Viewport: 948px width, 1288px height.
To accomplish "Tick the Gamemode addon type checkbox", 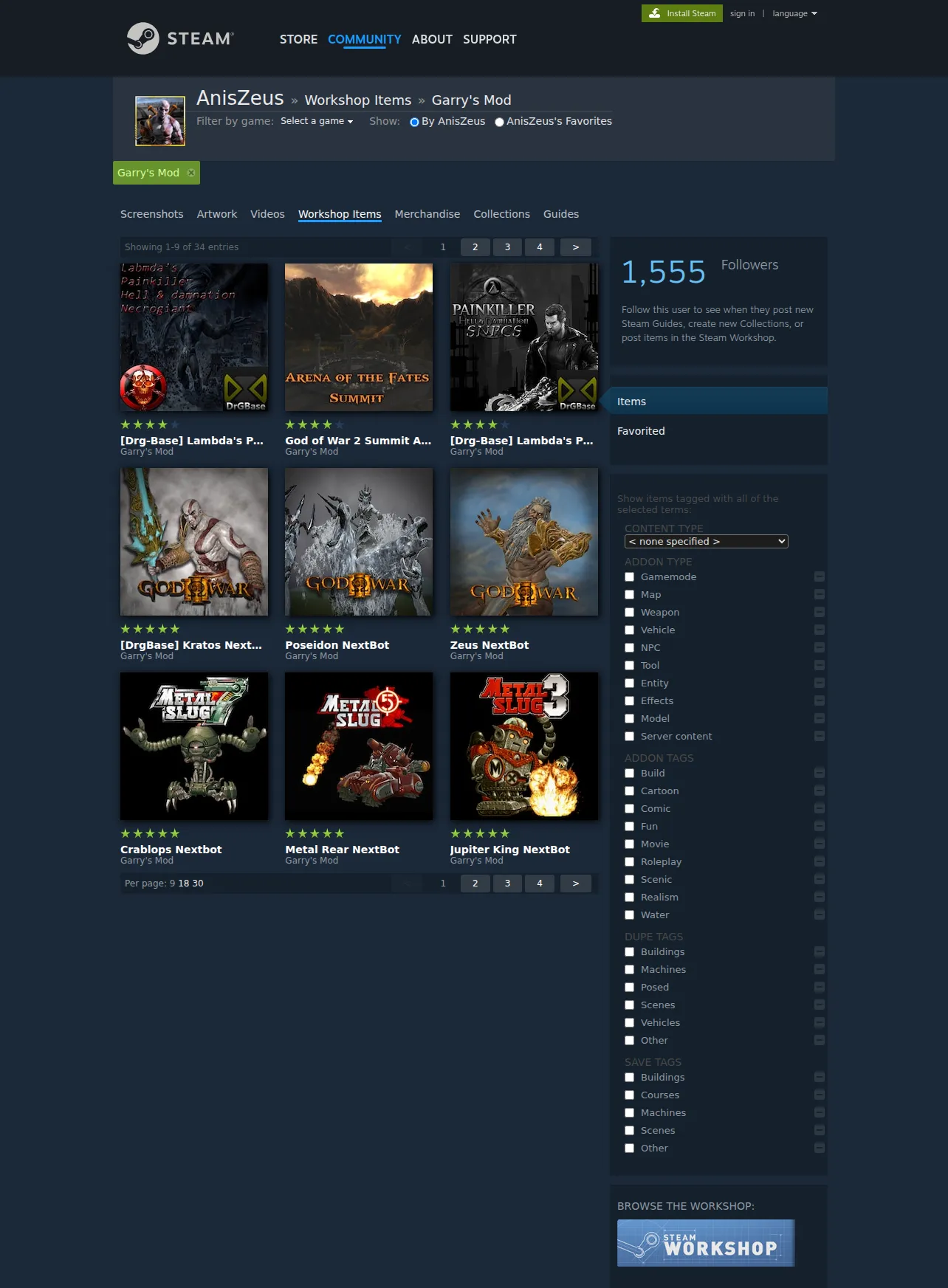I will [x=630, y=577].
